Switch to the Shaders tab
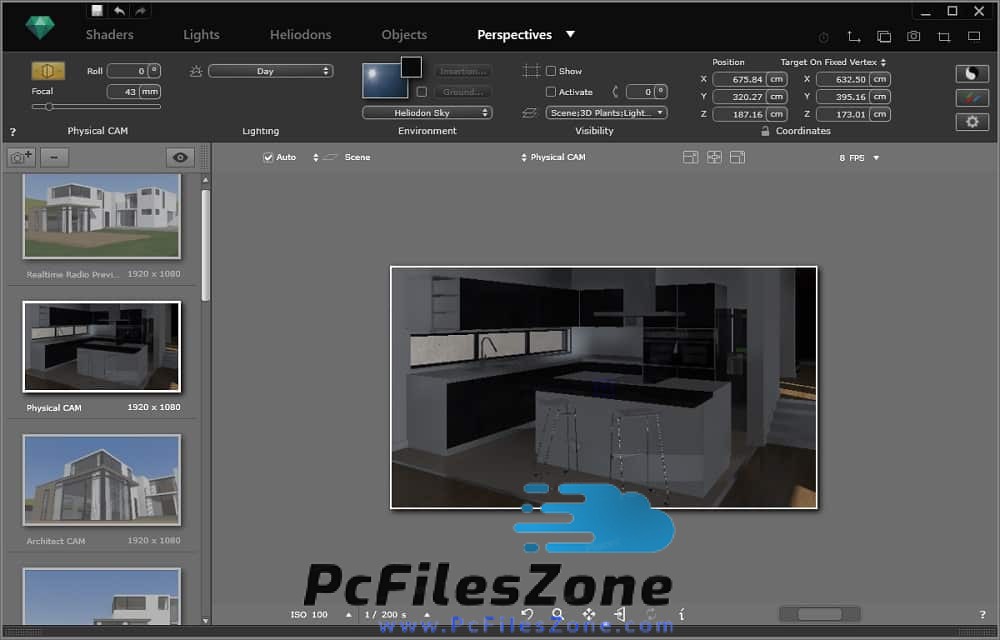Viewport: 1000px width, 640px height. [x=109, y=34]
